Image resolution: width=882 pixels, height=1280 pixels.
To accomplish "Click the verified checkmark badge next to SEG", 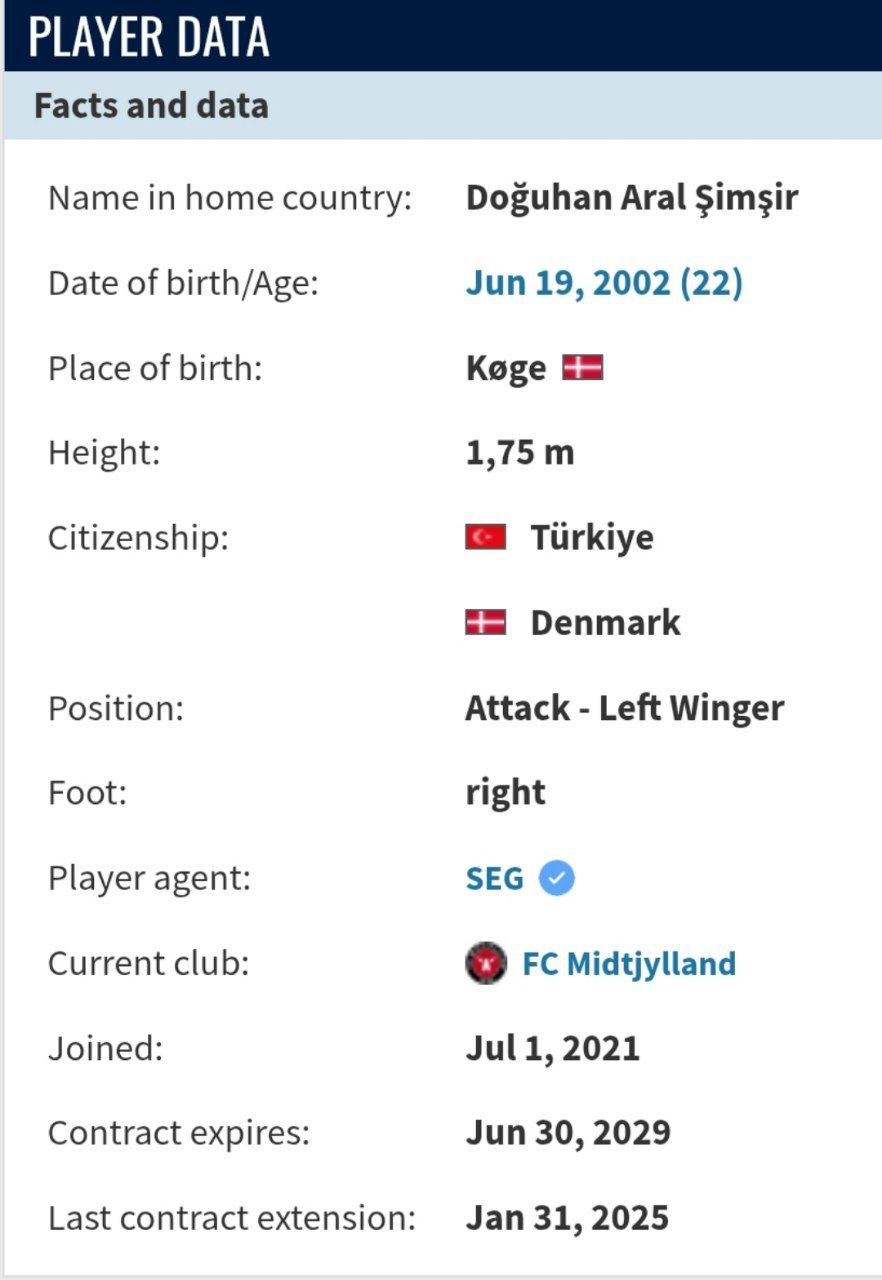I will pyautogui.click(x=557, y=879).
